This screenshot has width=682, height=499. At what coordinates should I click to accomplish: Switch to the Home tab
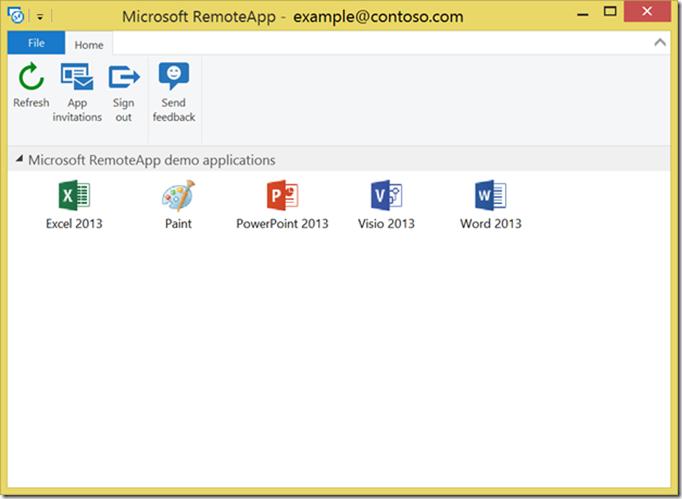(89, 44)
